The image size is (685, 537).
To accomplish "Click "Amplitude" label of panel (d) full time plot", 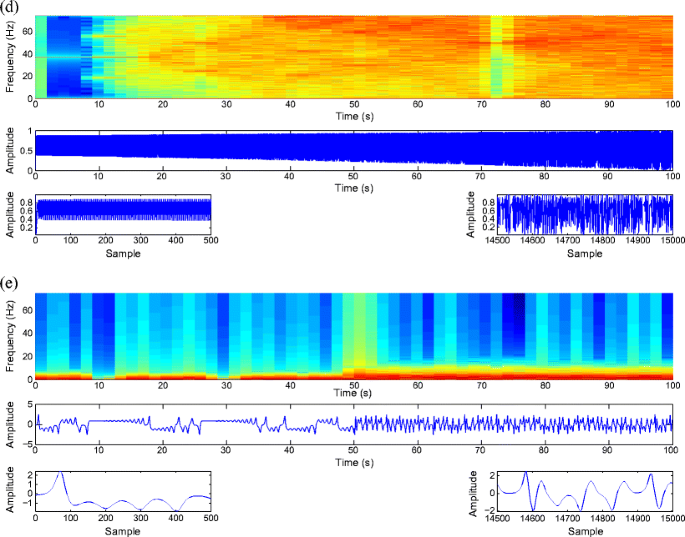I will click(x=10, y=150).
